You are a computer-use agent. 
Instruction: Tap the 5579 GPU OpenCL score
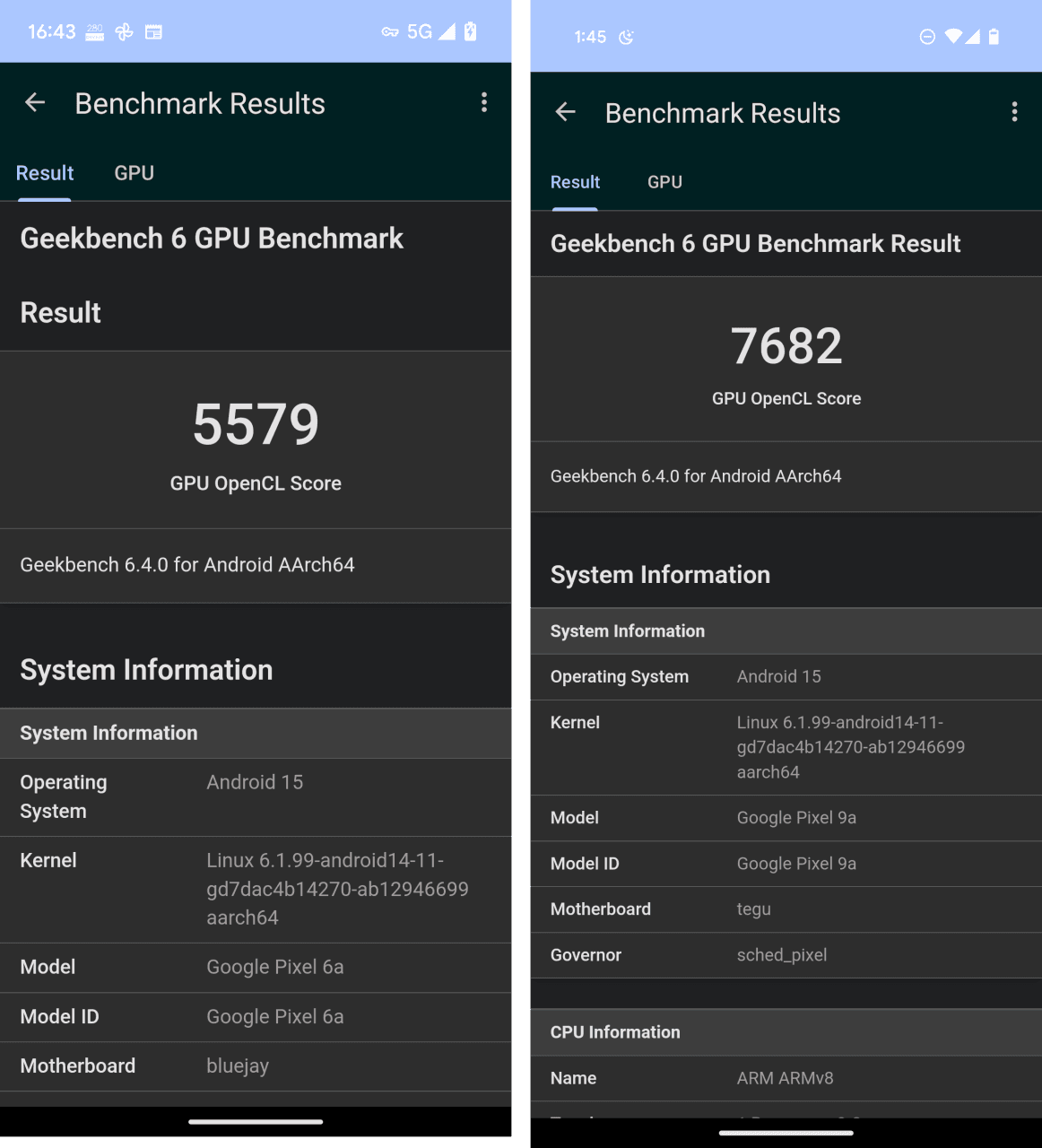[x=256, y=424]
